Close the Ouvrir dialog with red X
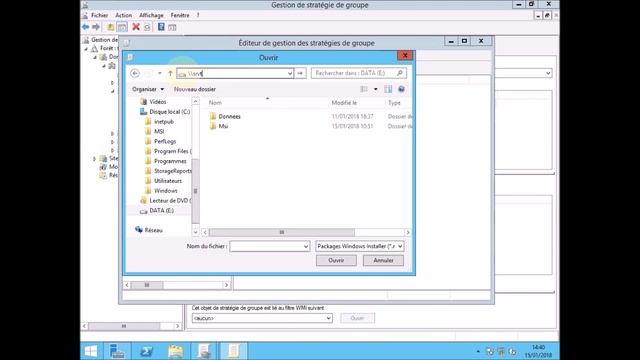This screenshot has height=360, width=640. [x=405, y=56]
